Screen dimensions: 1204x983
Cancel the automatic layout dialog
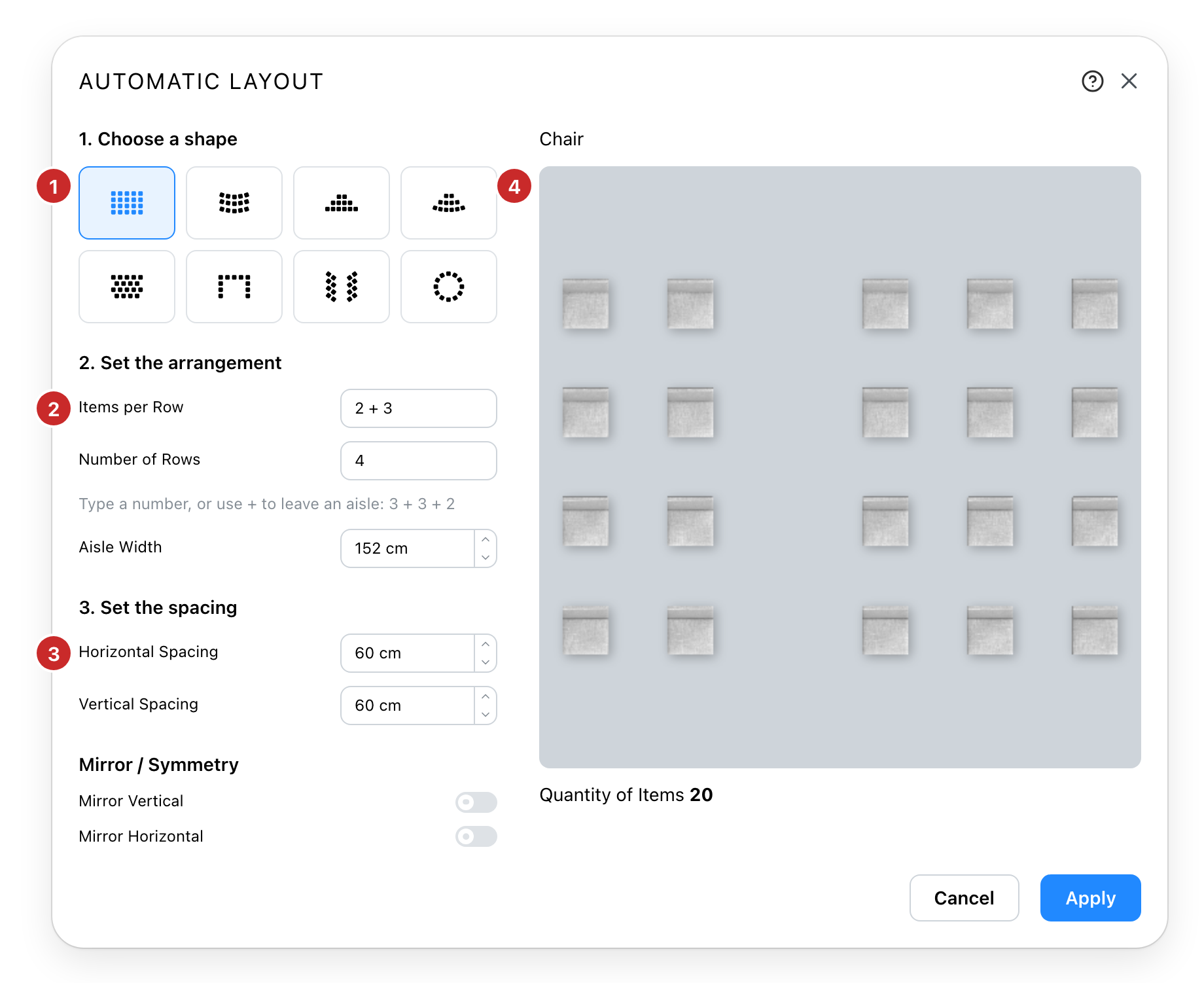965,898
